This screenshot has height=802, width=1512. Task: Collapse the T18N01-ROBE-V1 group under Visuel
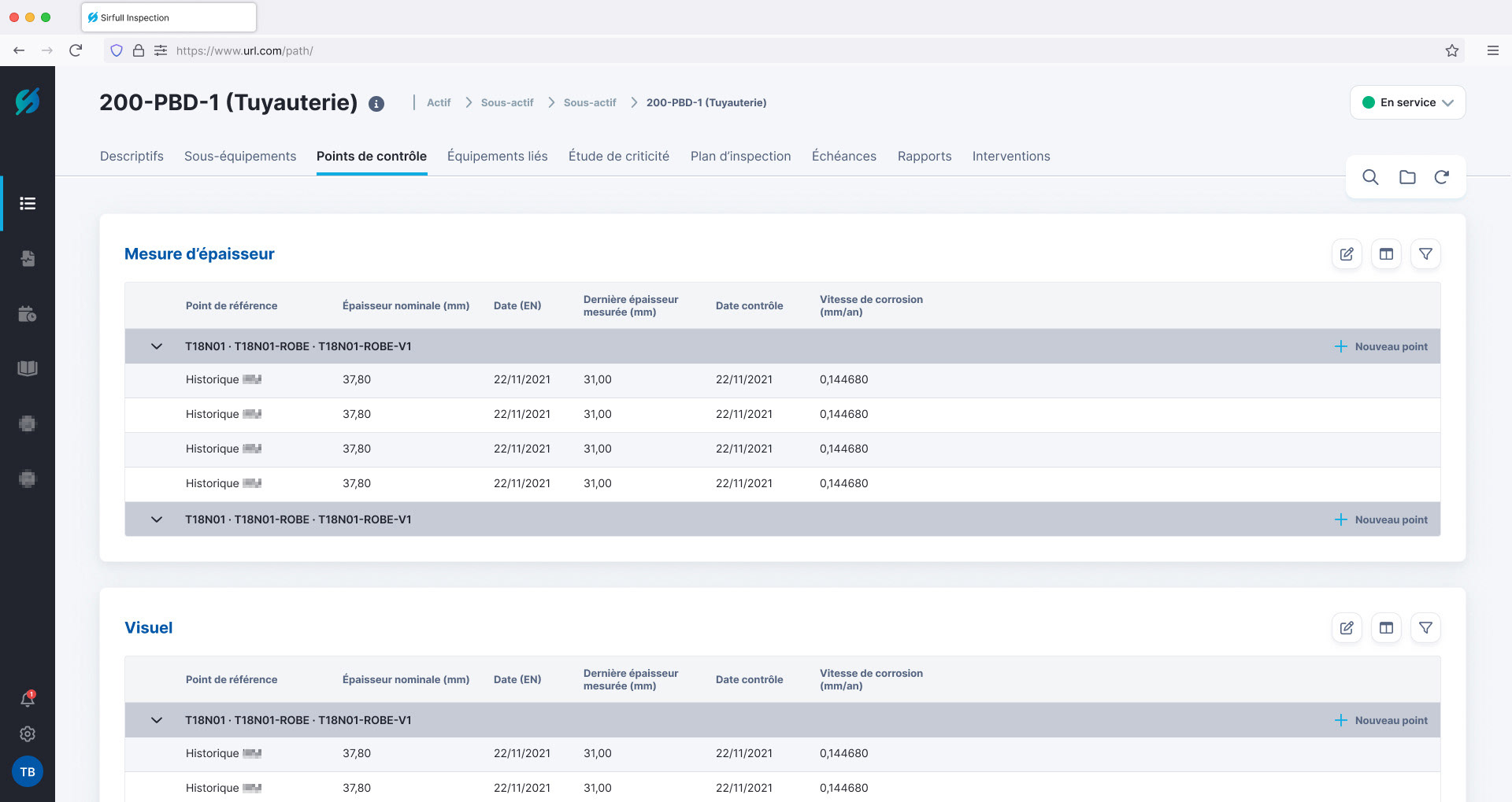(x=157, y=720)
